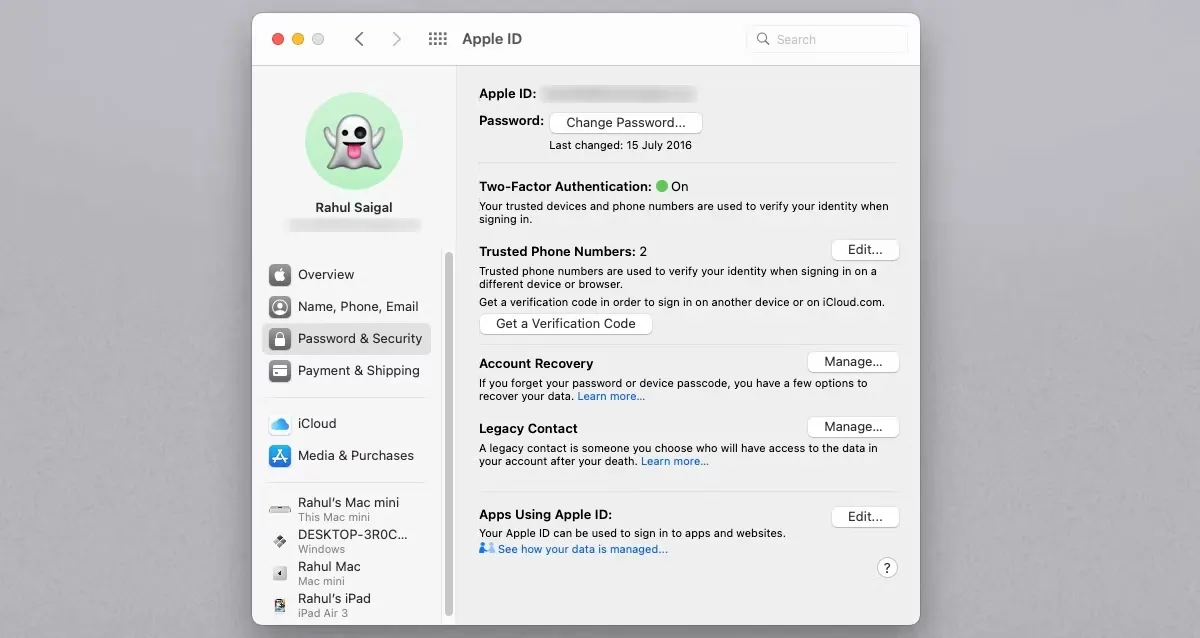Edit the Trusted Phone Numbers
The height and width of the screenshot is (638, 1200).
pos(865,250)
